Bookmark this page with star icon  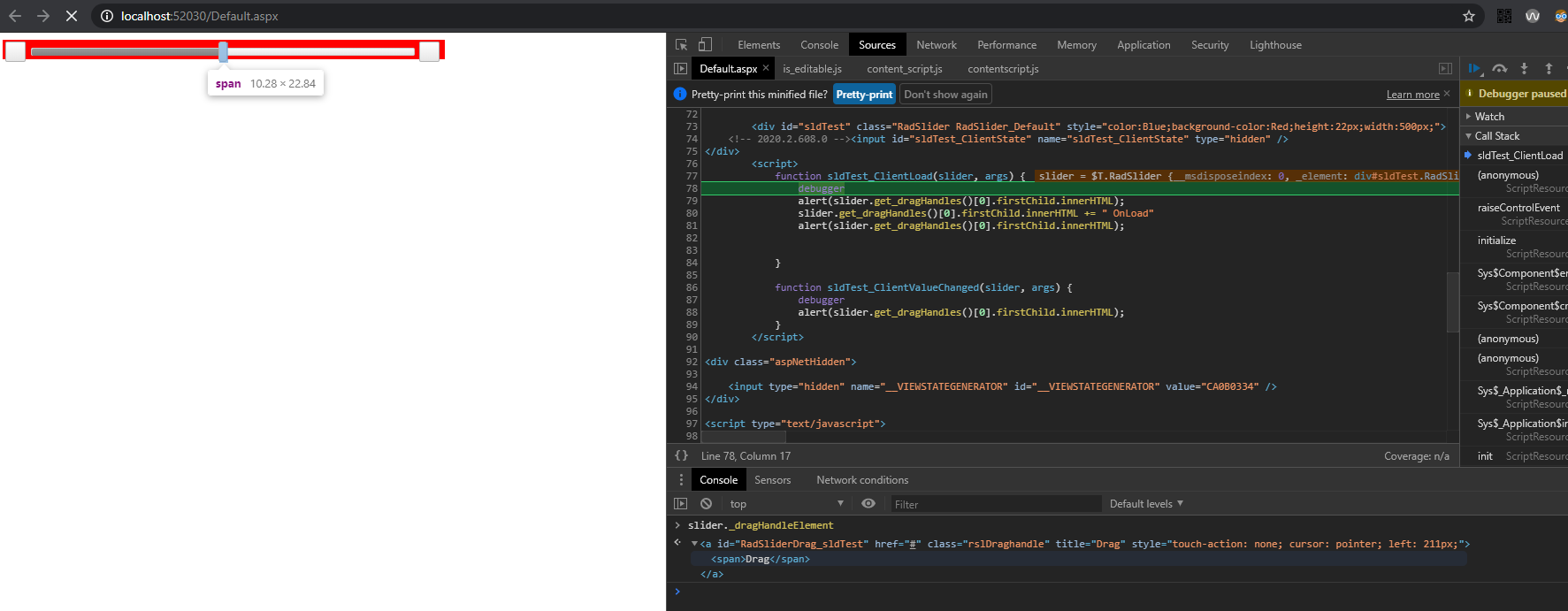pyautogui.click(x=1469, y=16)
